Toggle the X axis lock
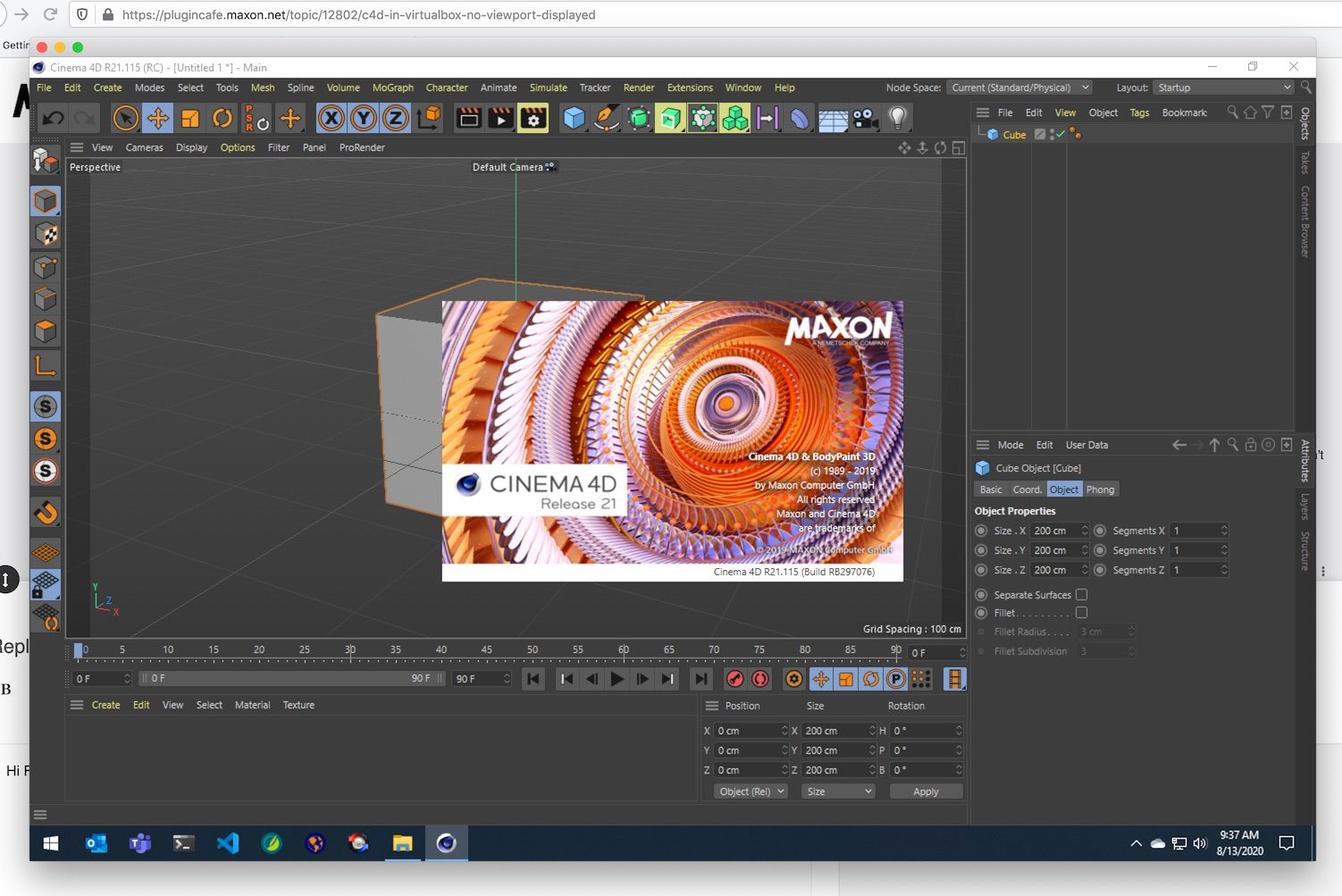This screenshot has height=896, width=1342. 331,118
